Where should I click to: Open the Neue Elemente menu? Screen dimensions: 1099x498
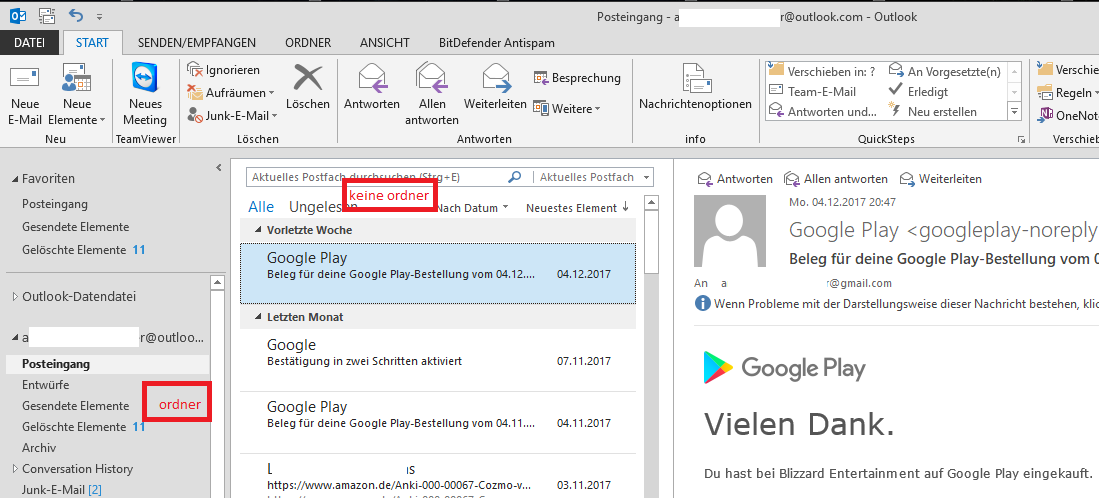[x=76, y=93]
